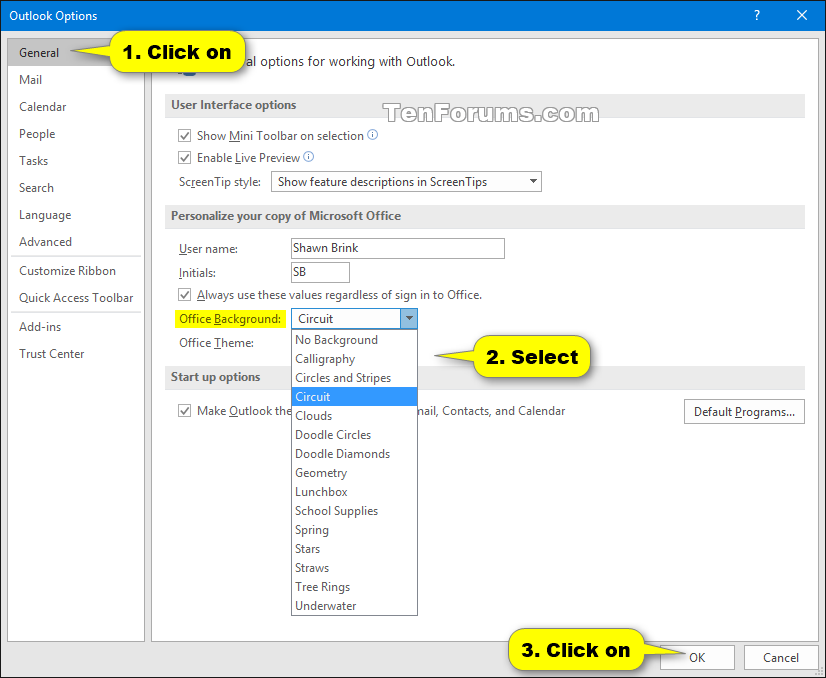
Task: Uncheck Show Mini Toolbar on selection
Action: click(184, 136)
